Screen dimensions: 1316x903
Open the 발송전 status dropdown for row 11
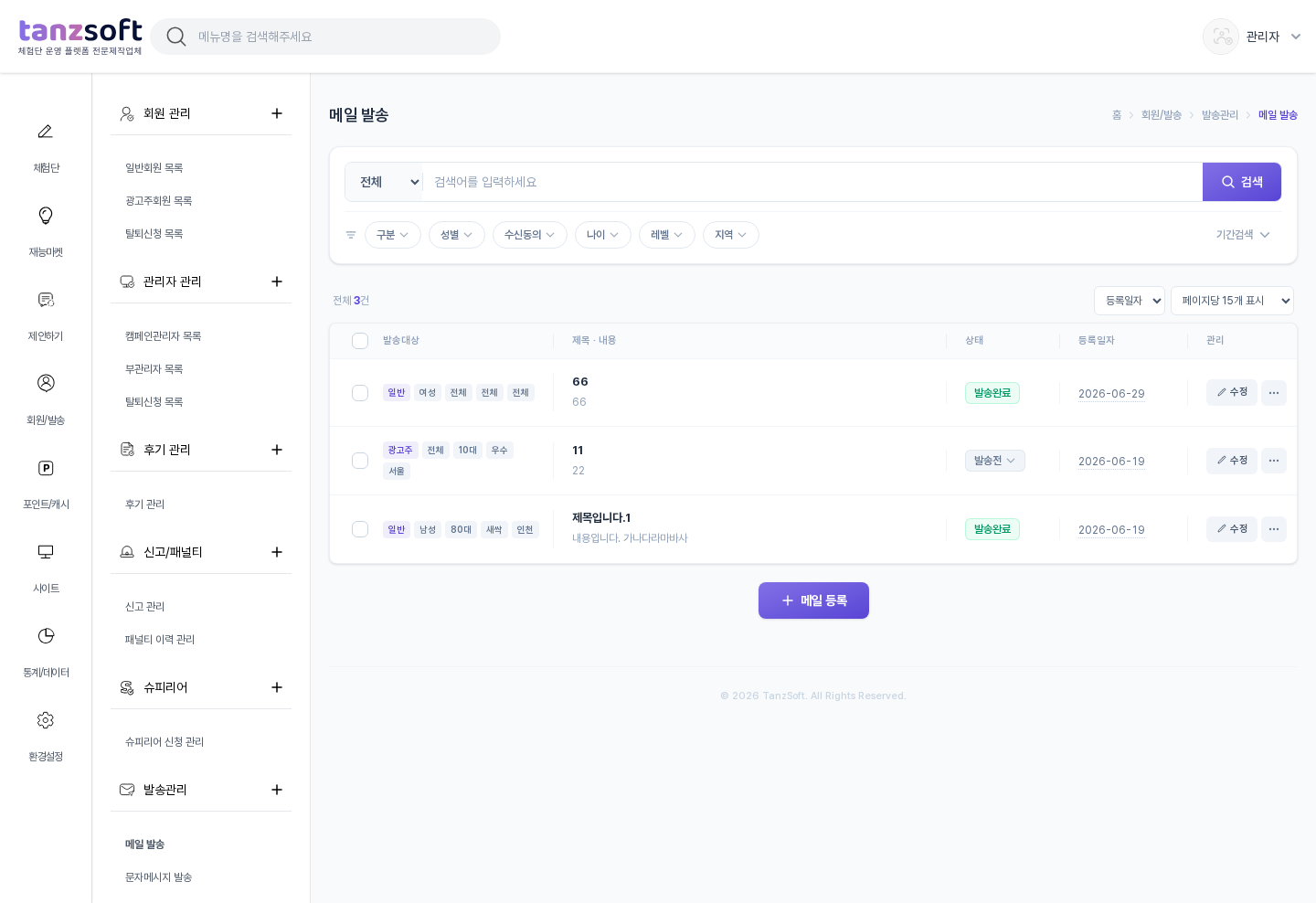coord(995,461)
